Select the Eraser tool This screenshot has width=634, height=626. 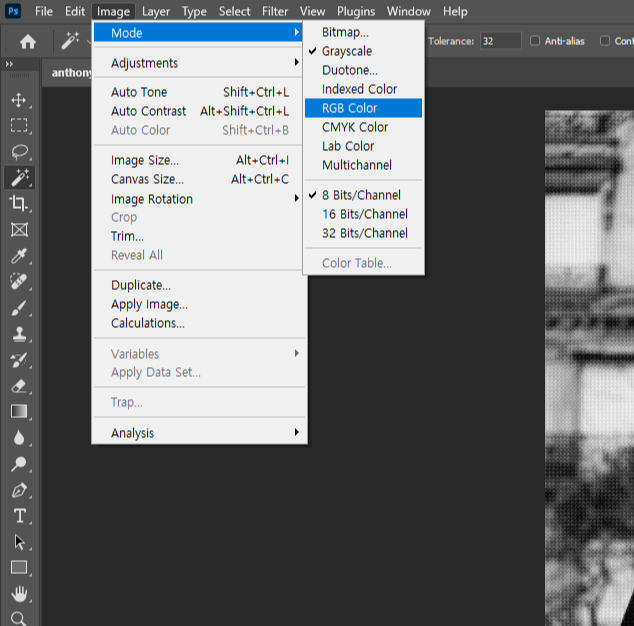click(x=19, y=386)
